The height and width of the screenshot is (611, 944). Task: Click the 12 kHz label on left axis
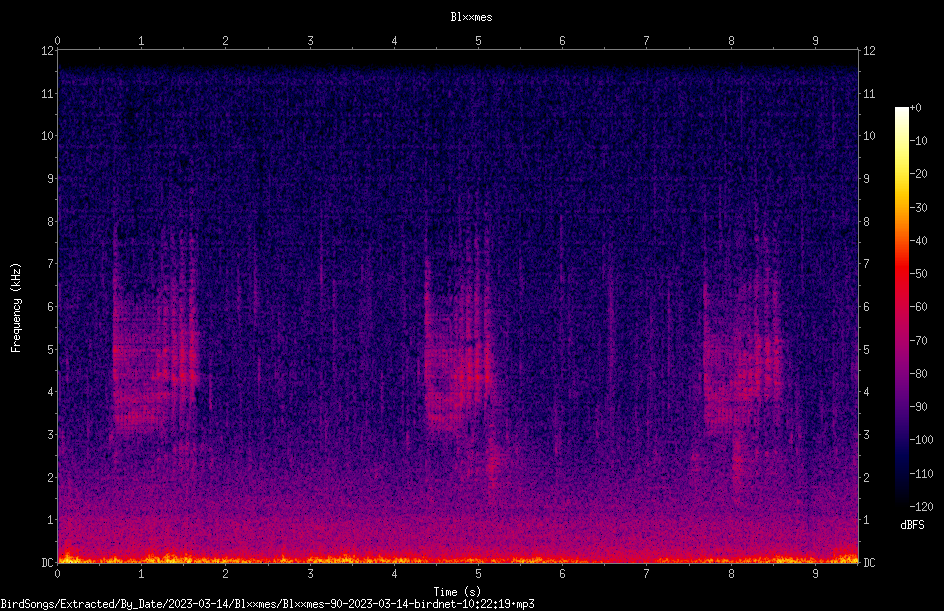click(47, 51)
